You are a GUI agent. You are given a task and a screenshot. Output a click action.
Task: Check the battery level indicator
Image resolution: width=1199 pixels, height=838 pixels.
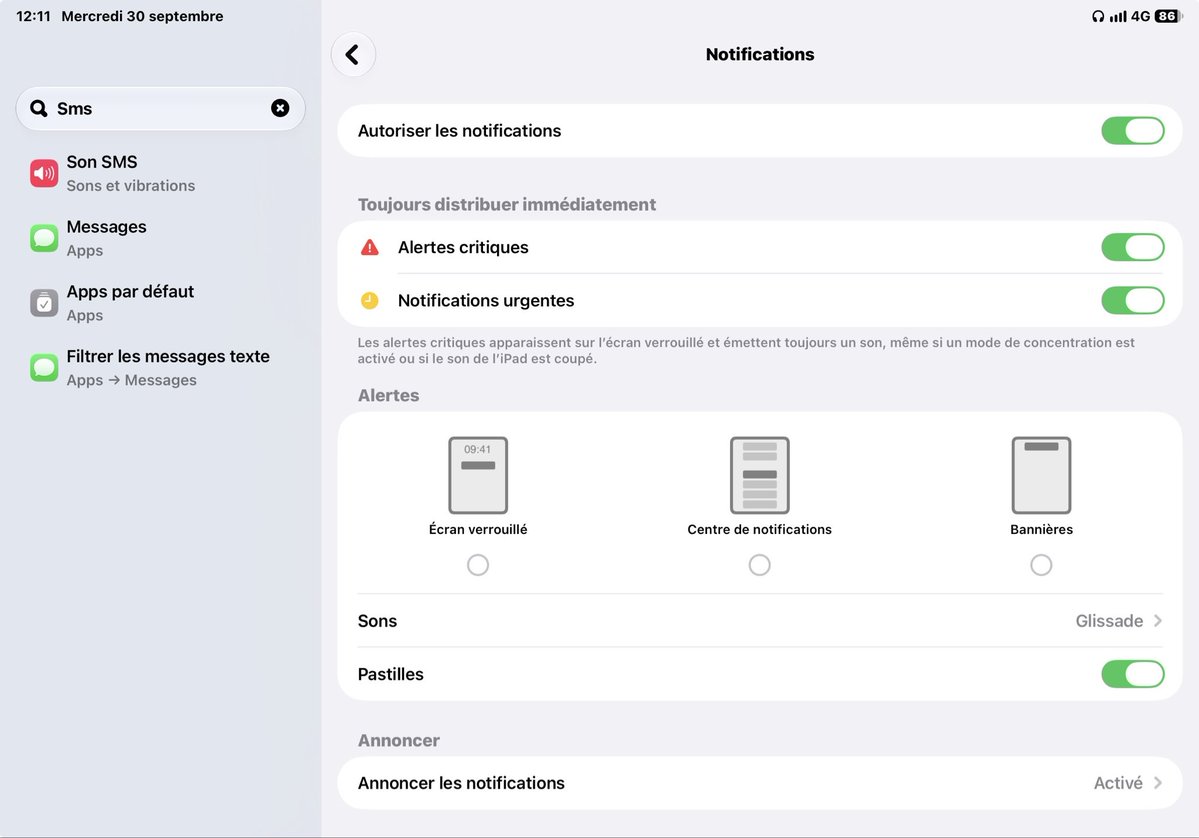click(1168, 16)
